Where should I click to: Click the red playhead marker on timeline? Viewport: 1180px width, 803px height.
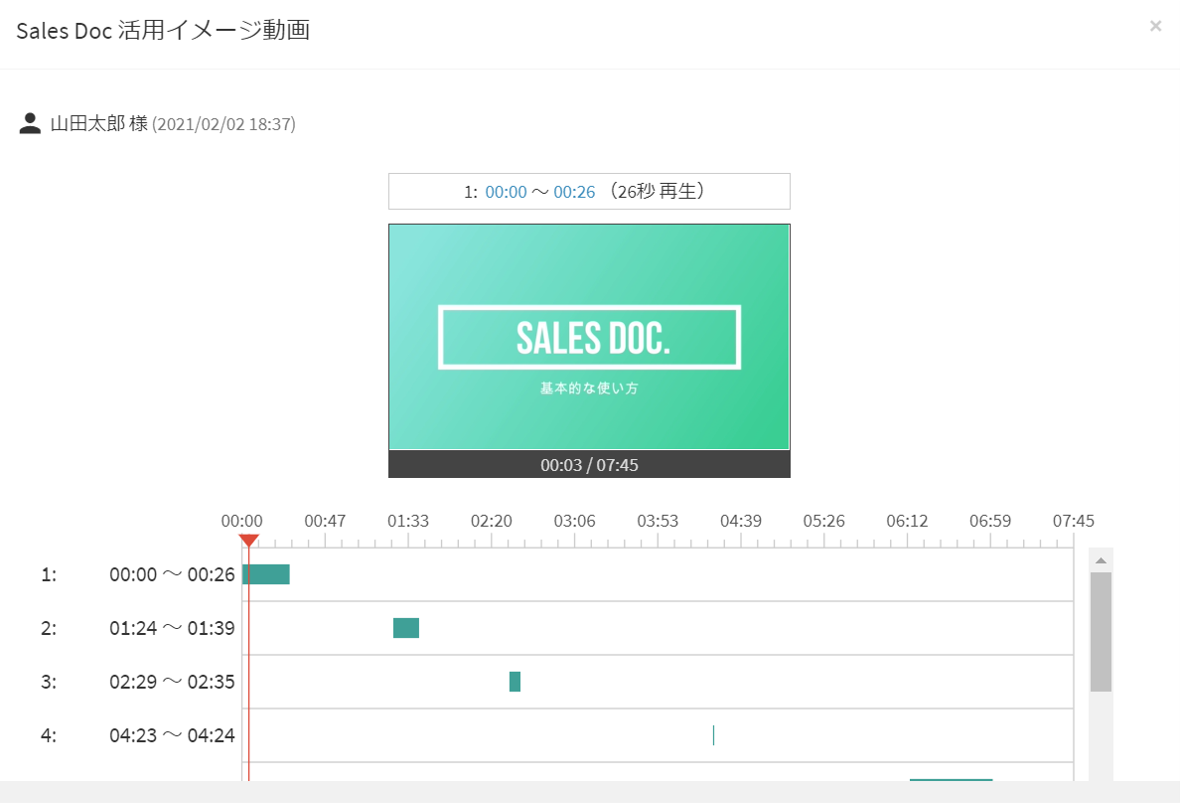(x=249, y=541)
